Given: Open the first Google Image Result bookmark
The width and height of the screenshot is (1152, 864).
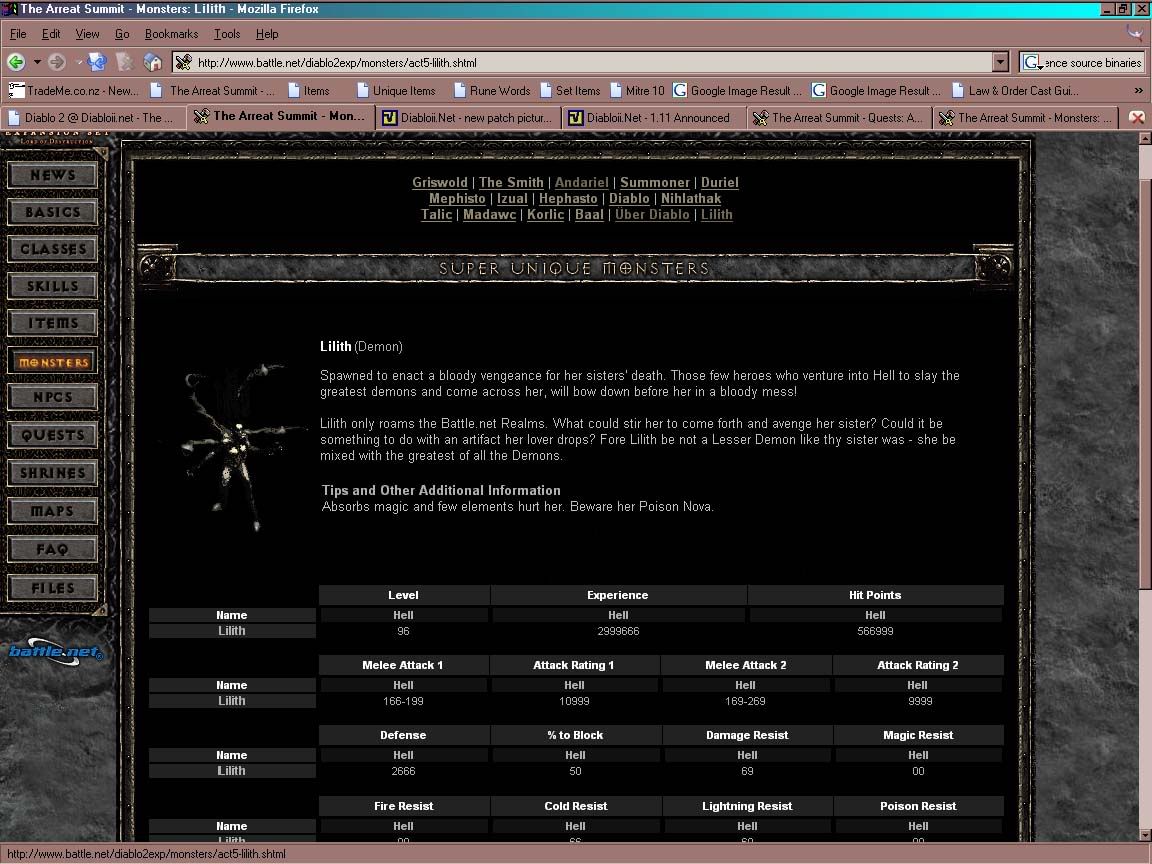Looking at the screenshot, I should coord(738,90).
